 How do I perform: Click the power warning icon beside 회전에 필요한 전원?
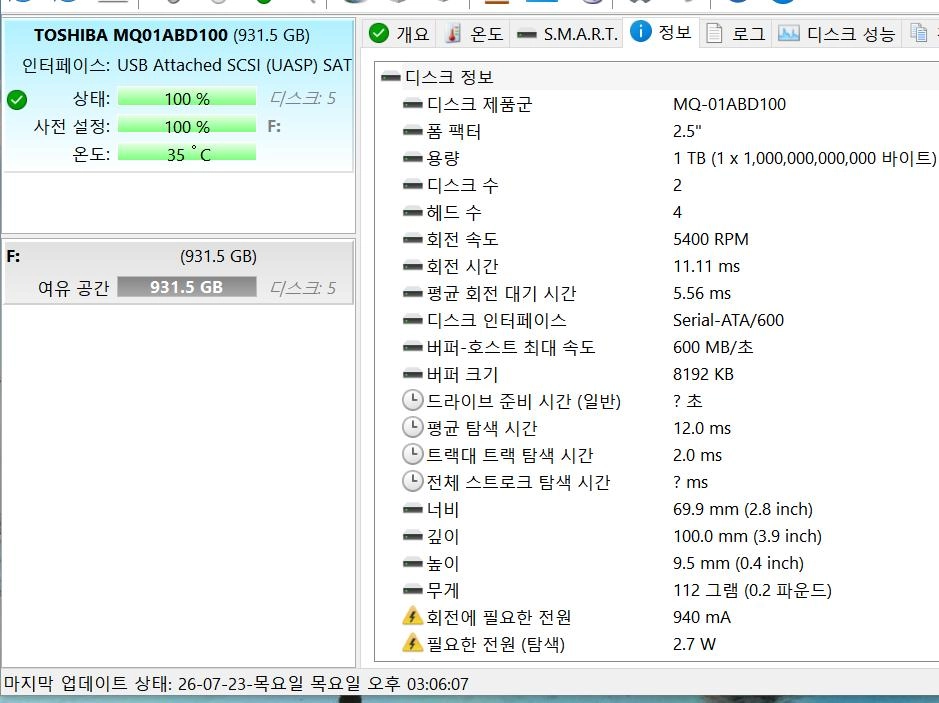[x=412, y=616]
